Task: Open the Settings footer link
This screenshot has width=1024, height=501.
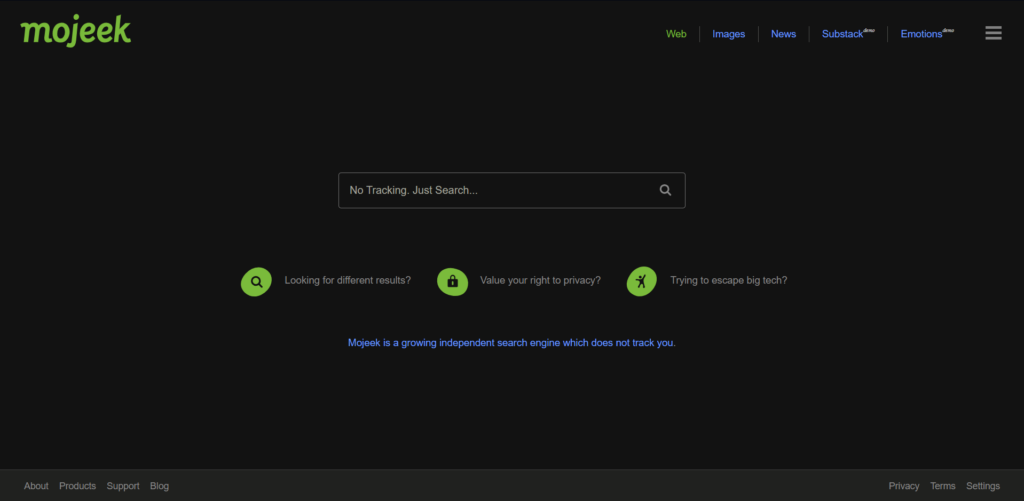Action: 983,486
